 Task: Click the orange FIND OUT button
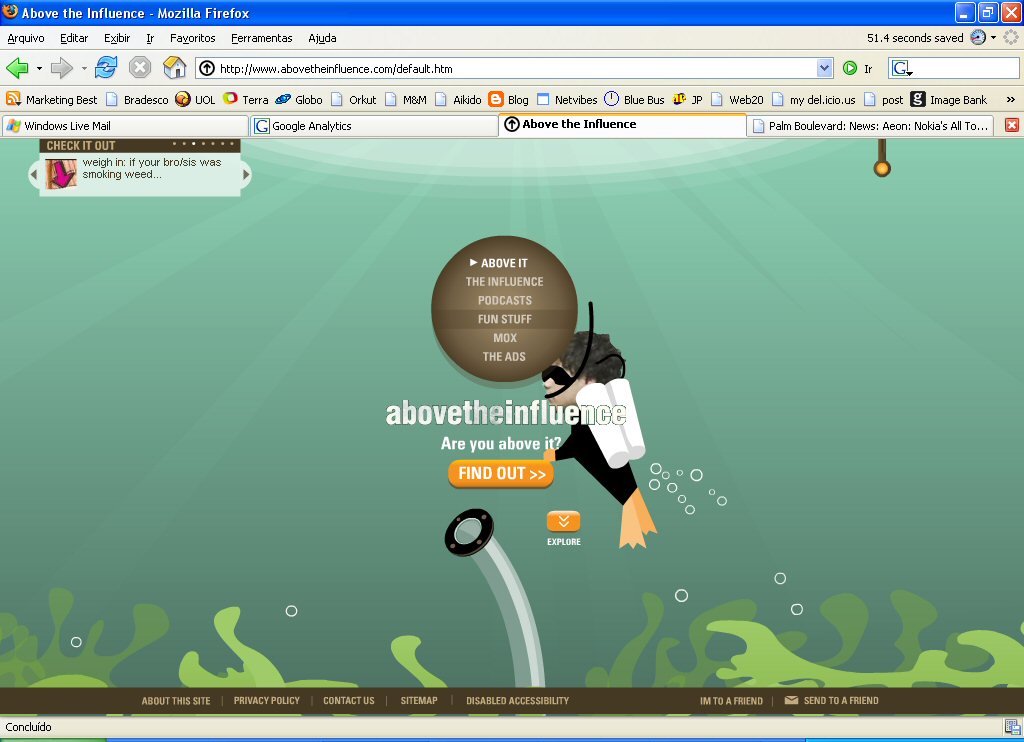(501, 474)
